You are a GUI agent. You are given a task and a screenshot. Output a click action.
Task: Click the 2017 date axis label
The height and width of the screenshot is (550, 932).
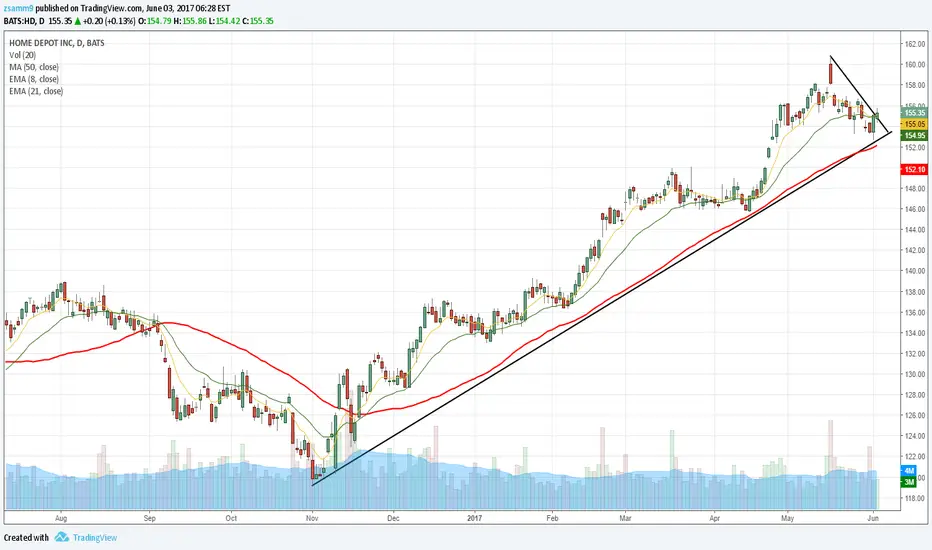(474, 518)
